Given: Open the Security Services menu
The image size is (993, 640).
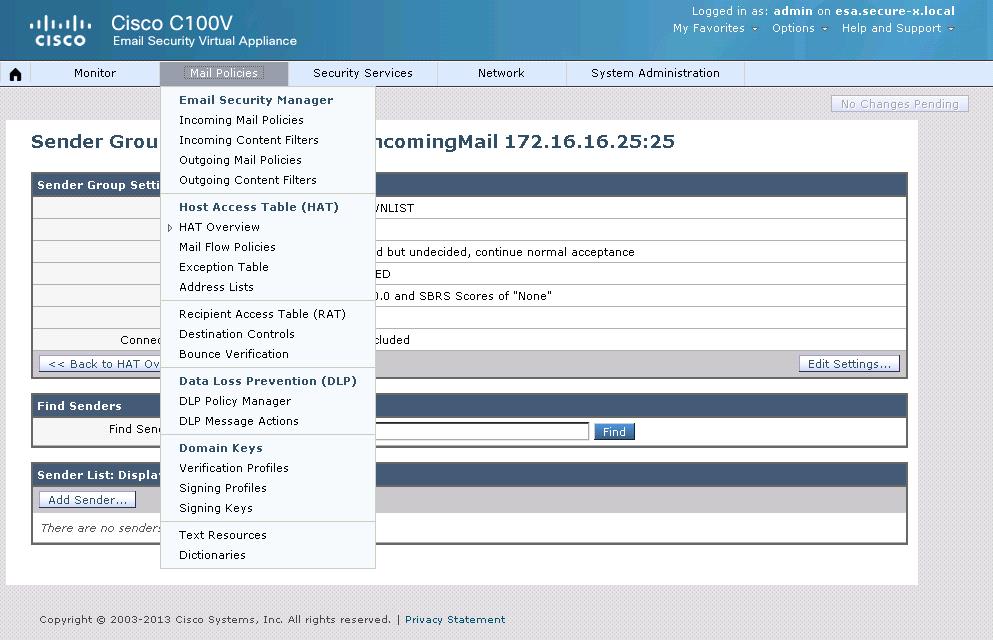Looking at the screenshot, I should click(x=363, y=73).
